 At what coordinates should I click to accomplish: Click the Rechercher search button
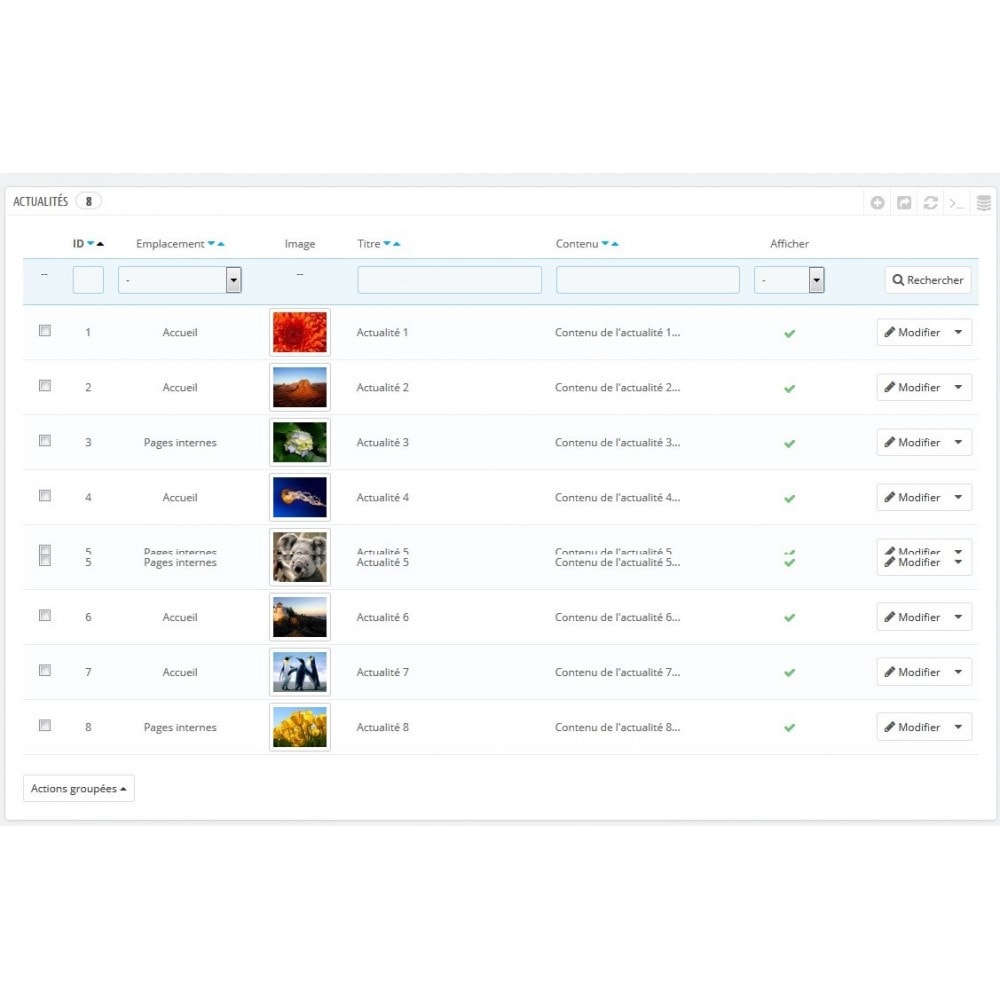(x=928, y=280)
